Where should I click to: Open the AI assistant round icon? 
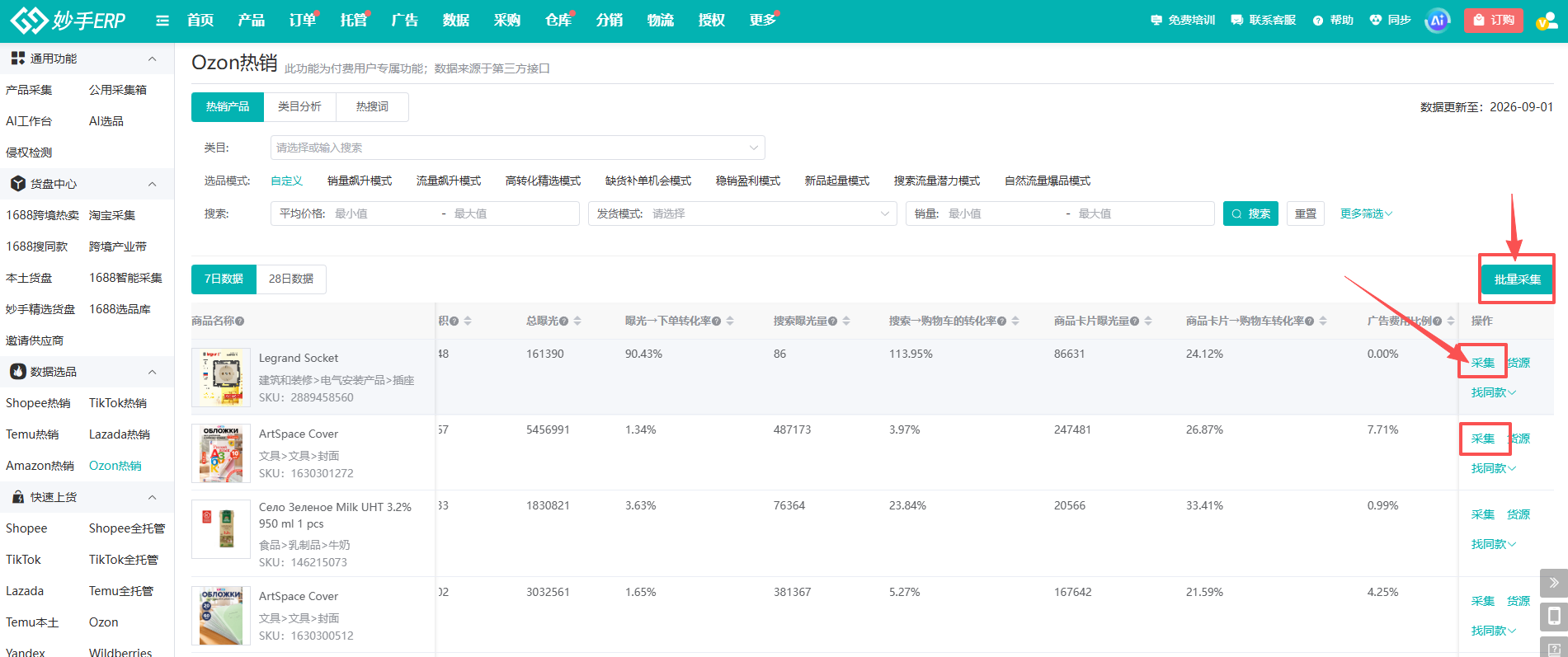(1438, 21)
